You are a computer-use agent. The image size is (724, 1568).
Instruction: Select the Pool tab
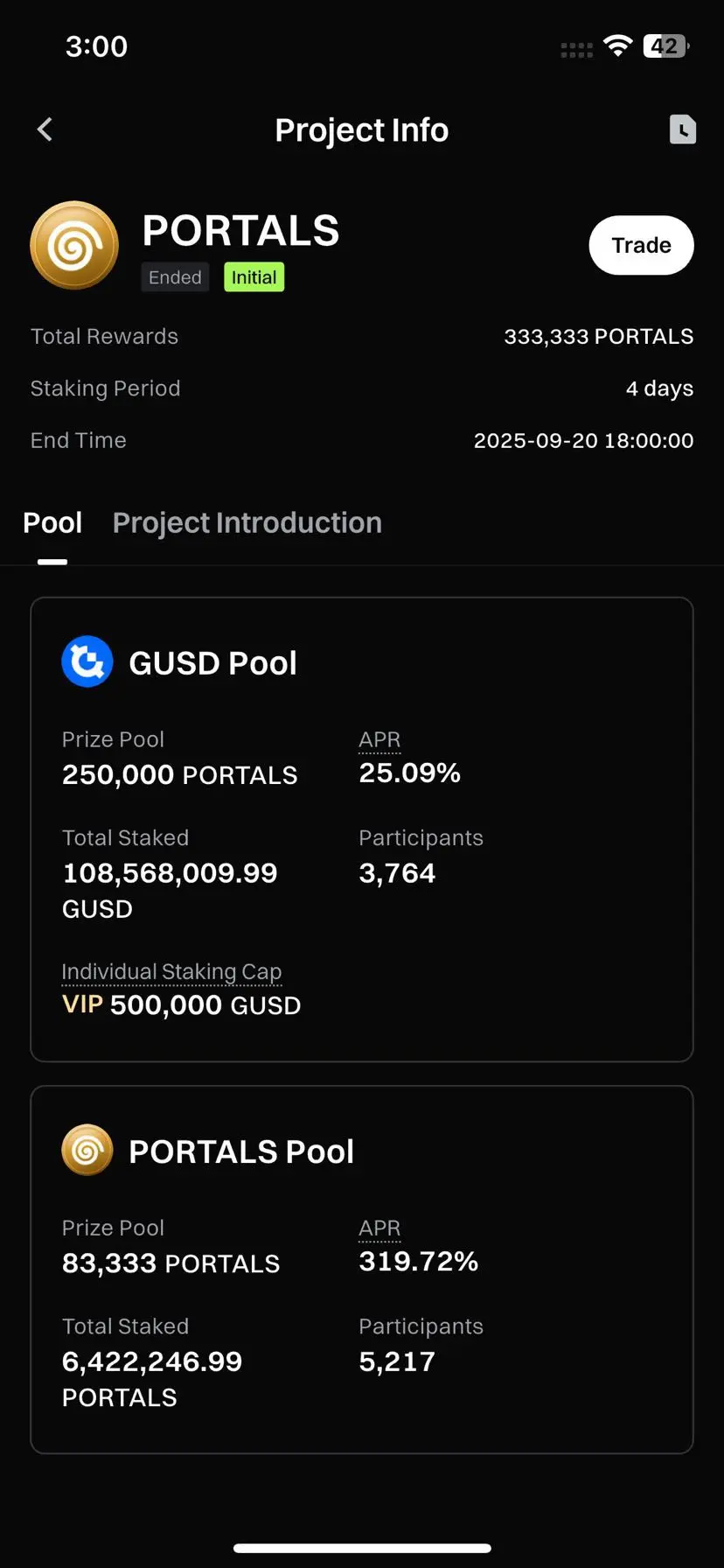(52, 522)
